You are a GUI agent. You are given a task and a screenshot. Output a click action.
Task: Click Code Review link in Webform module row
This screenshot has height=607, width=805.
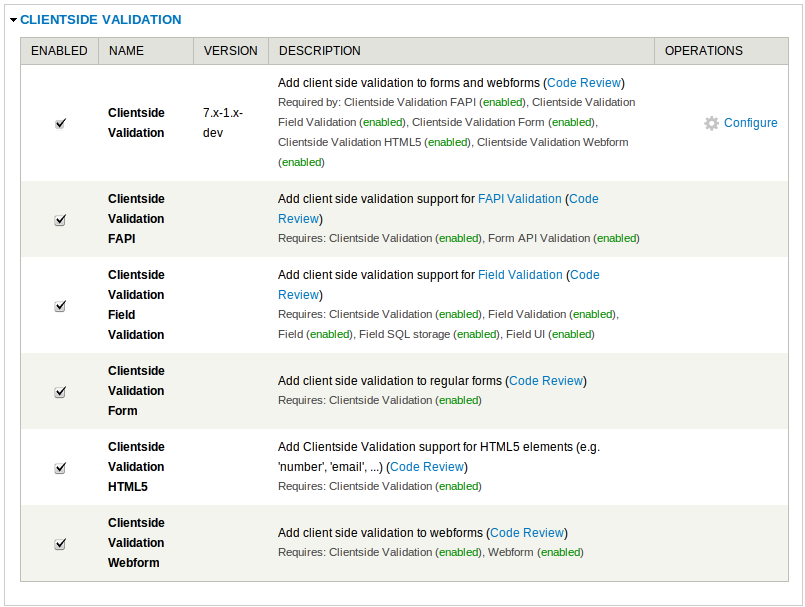pyautogui.click(x=527, y=533)
